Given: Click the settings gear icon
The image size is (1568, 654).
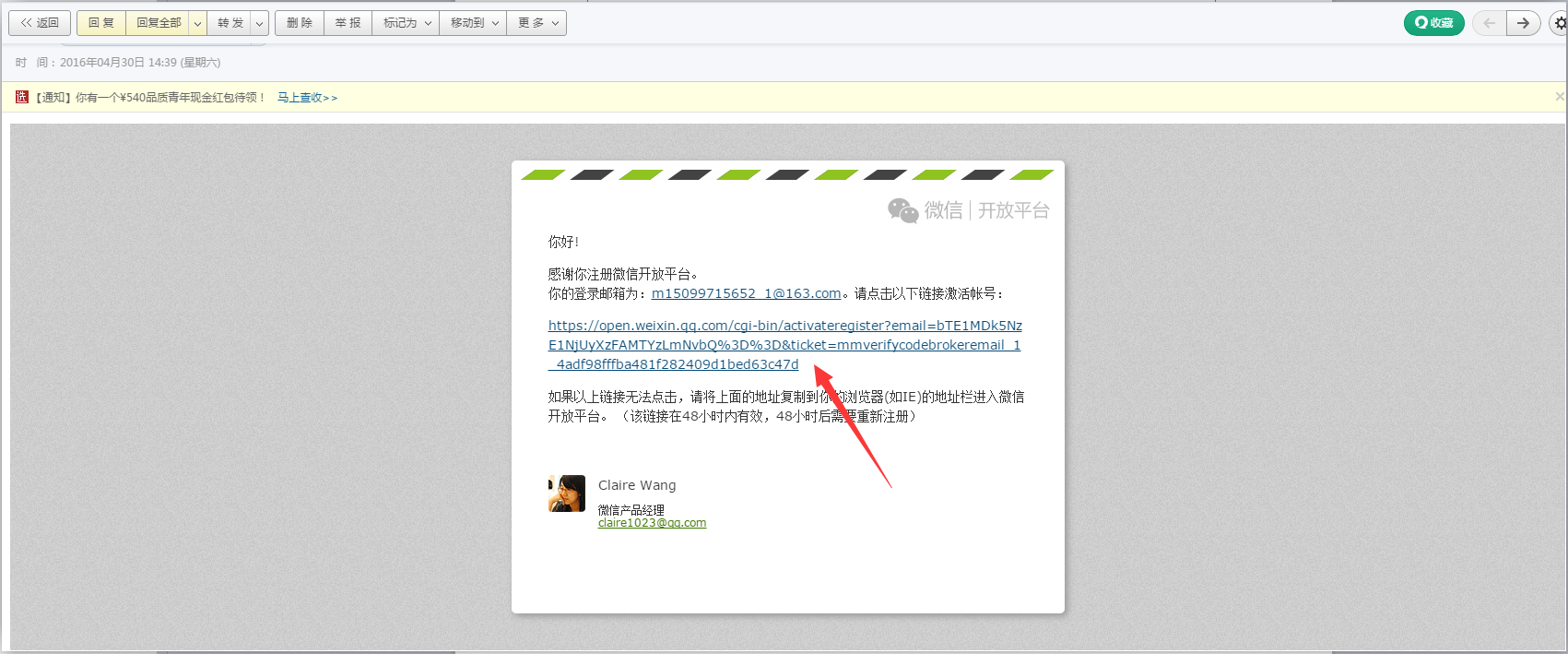Looking at the screenshot, I should 1559,23.
